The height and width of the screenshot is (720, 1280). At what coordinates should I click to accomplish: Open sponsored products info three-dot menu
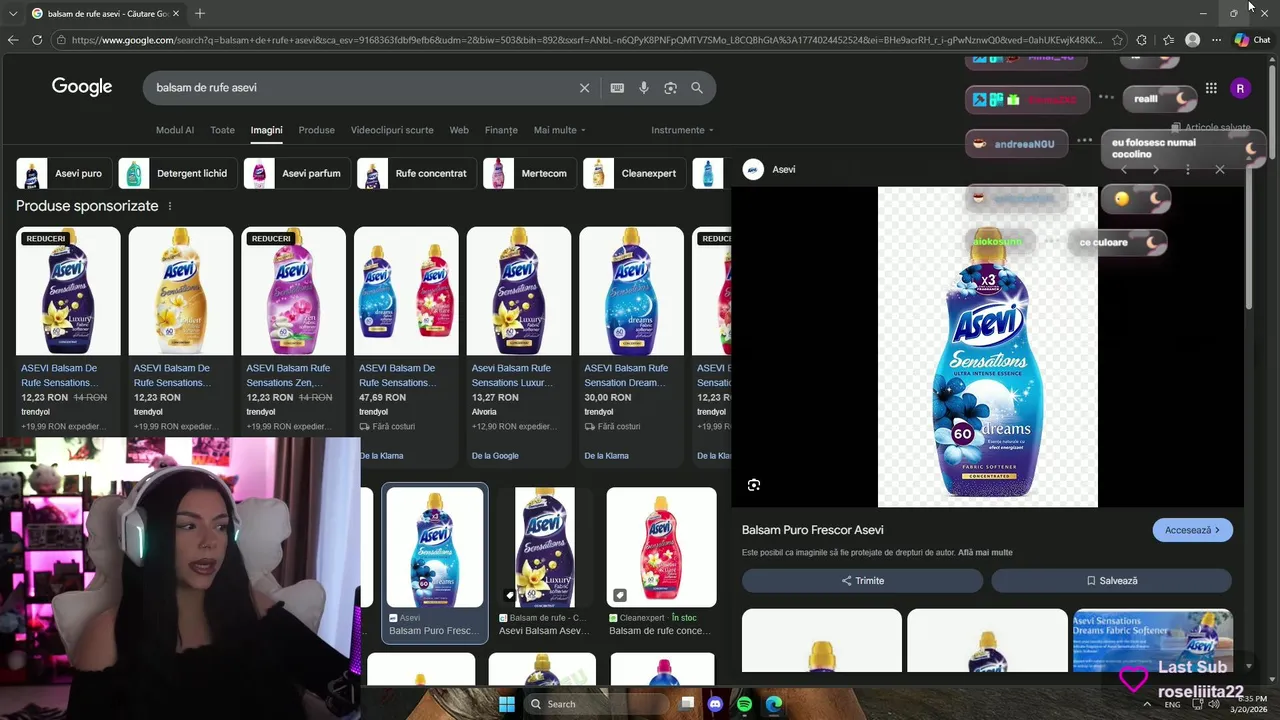170,206
